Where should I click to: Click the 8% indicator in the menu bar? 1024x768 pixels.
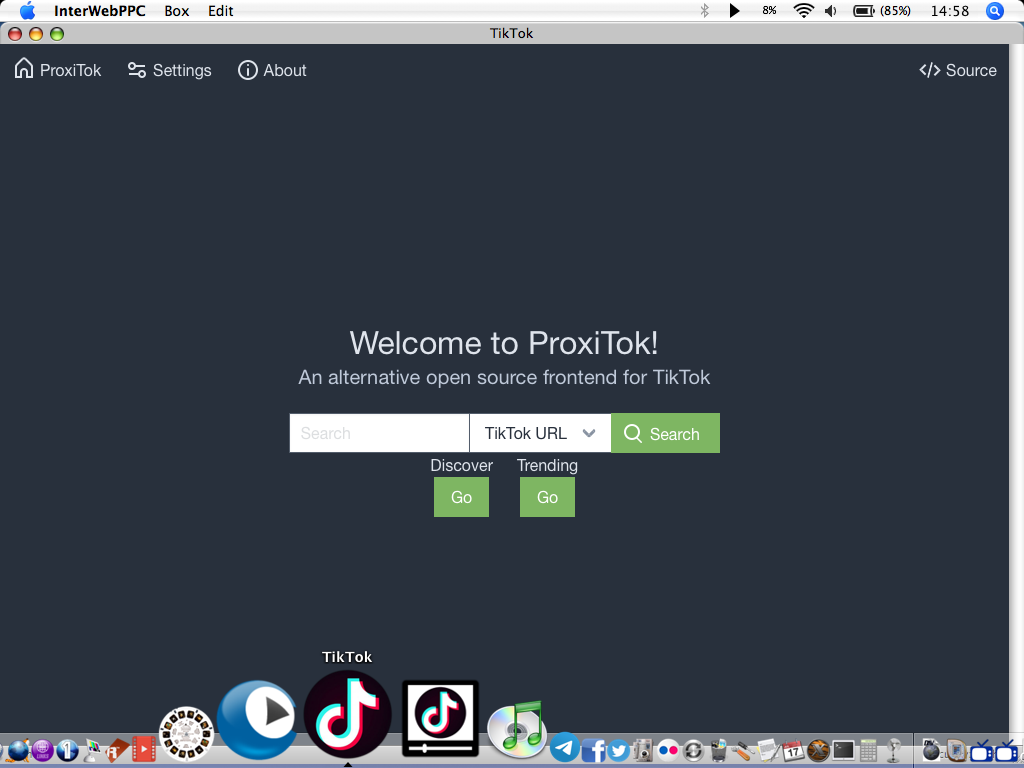[769, 10]
